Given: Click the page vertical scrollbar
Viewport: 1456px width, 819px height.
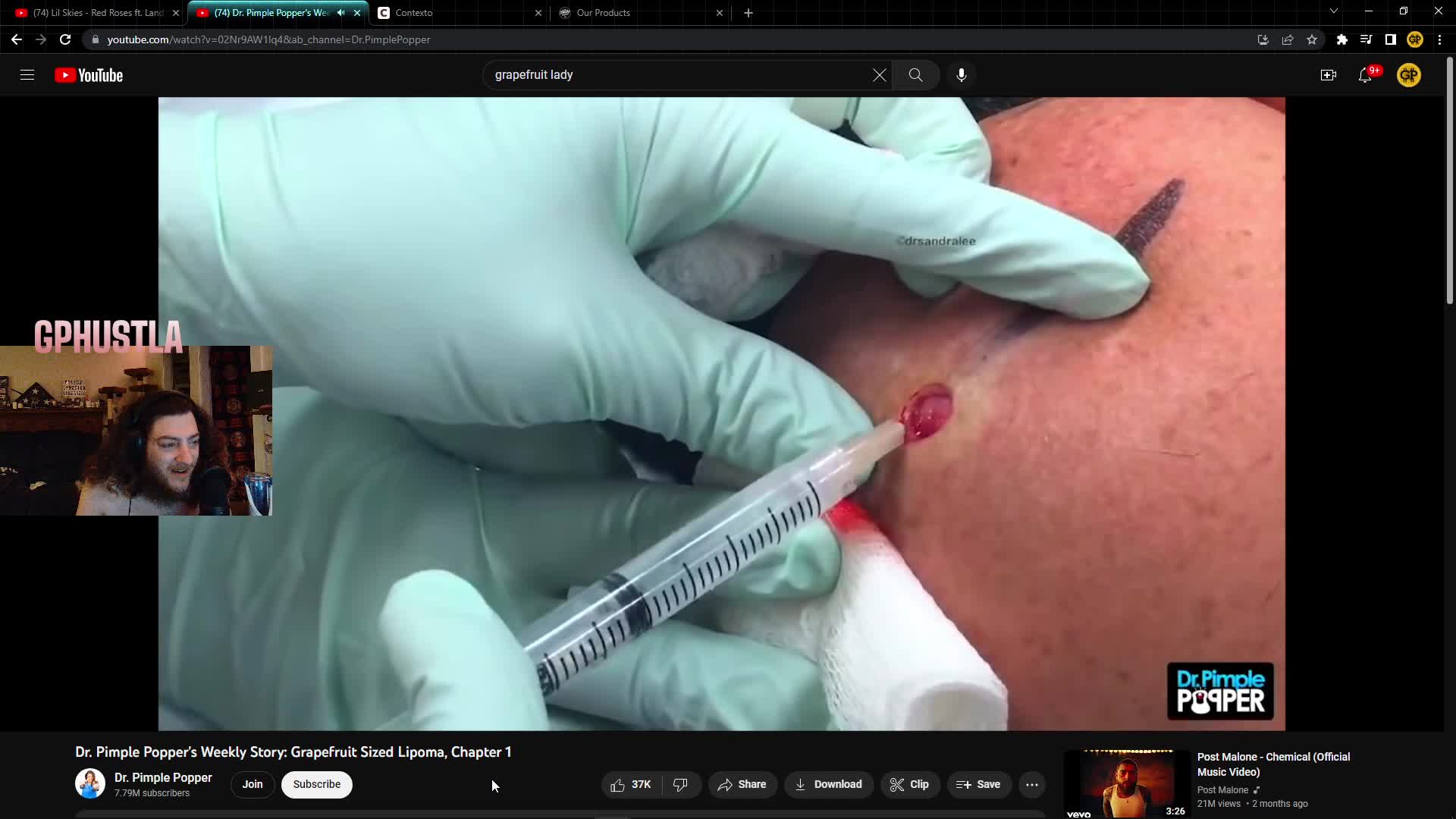Looking at the screenshot, I should [x=1449, y=182].
